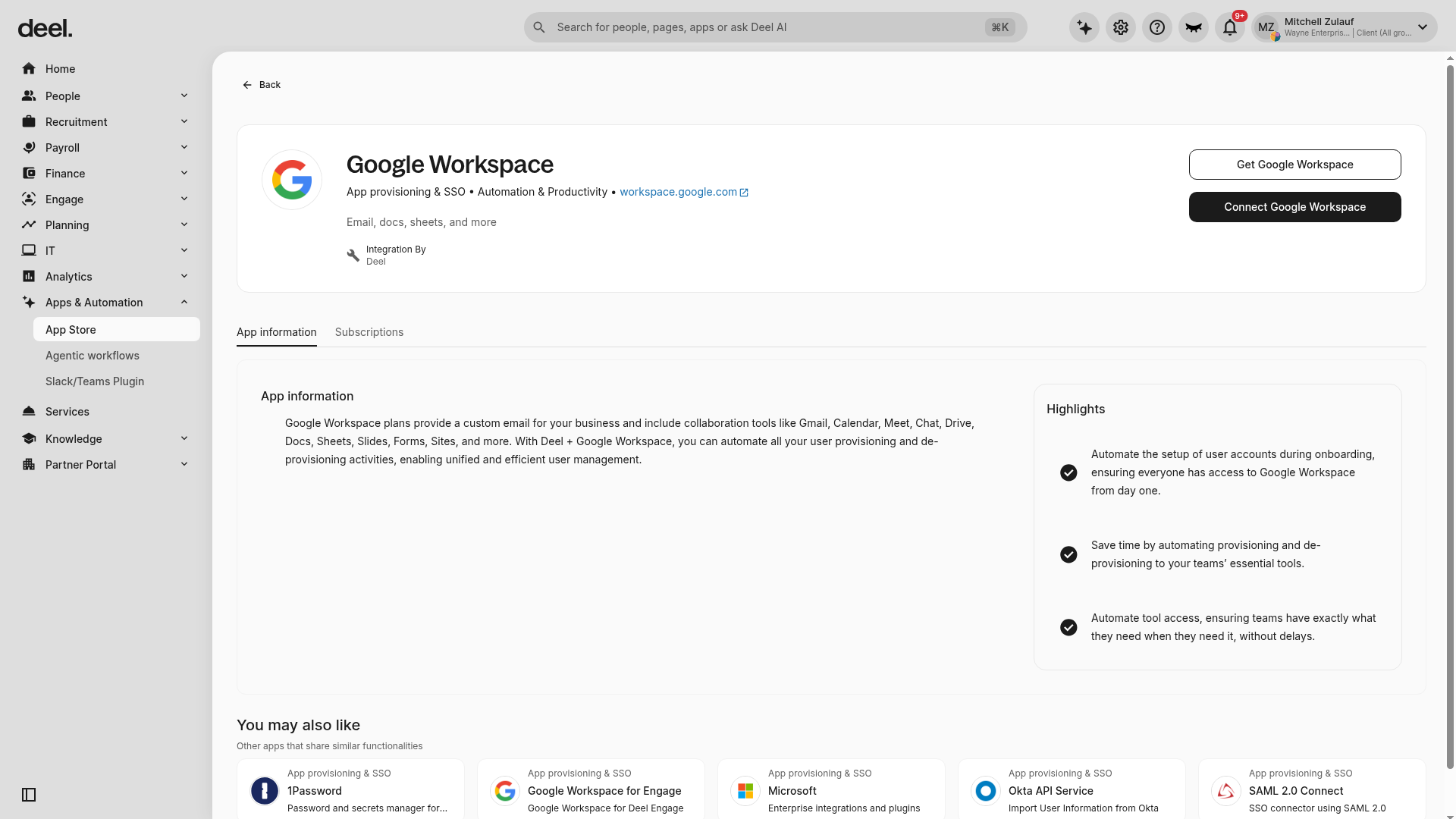The image size is (1456, 819).
Task: Select the App information tab
Action: (277, 332)
